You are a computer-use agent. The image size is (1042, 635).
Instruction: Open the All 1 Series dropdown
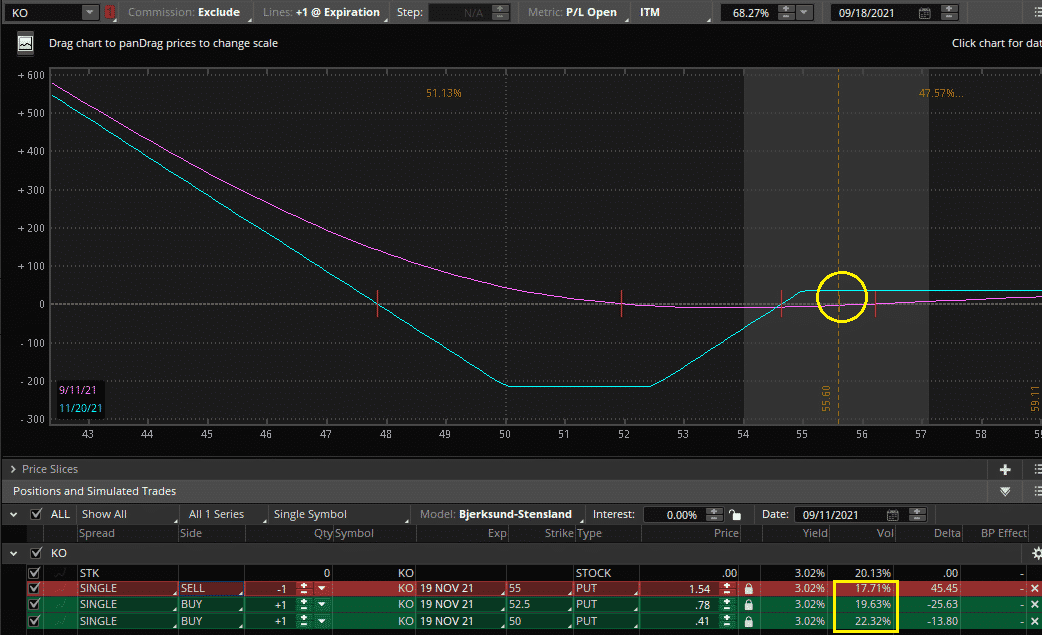pos(225,514)
